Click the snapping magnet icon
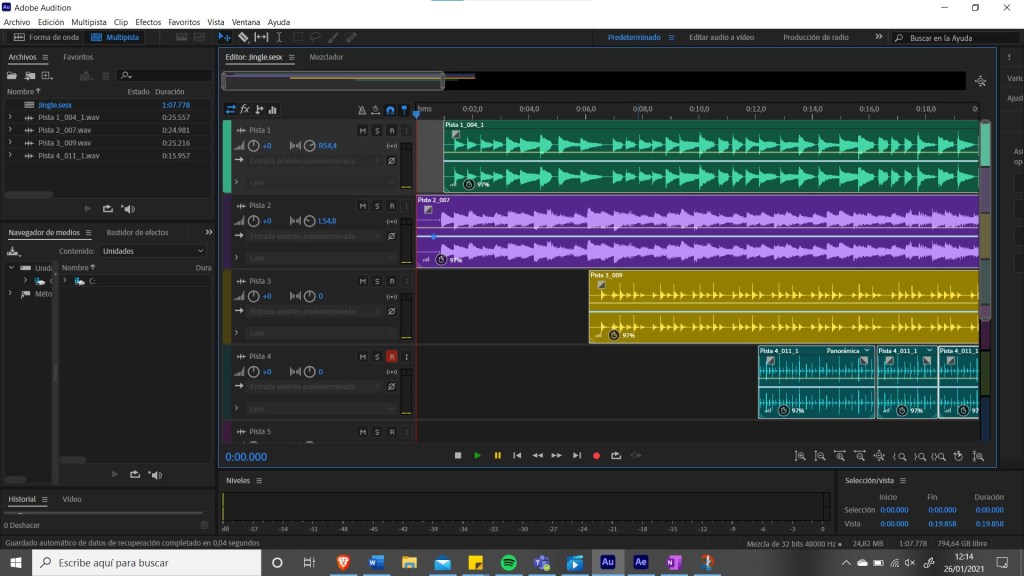Image resolution: width=1024 pixels, height=576 pixels. pos(390,110)
